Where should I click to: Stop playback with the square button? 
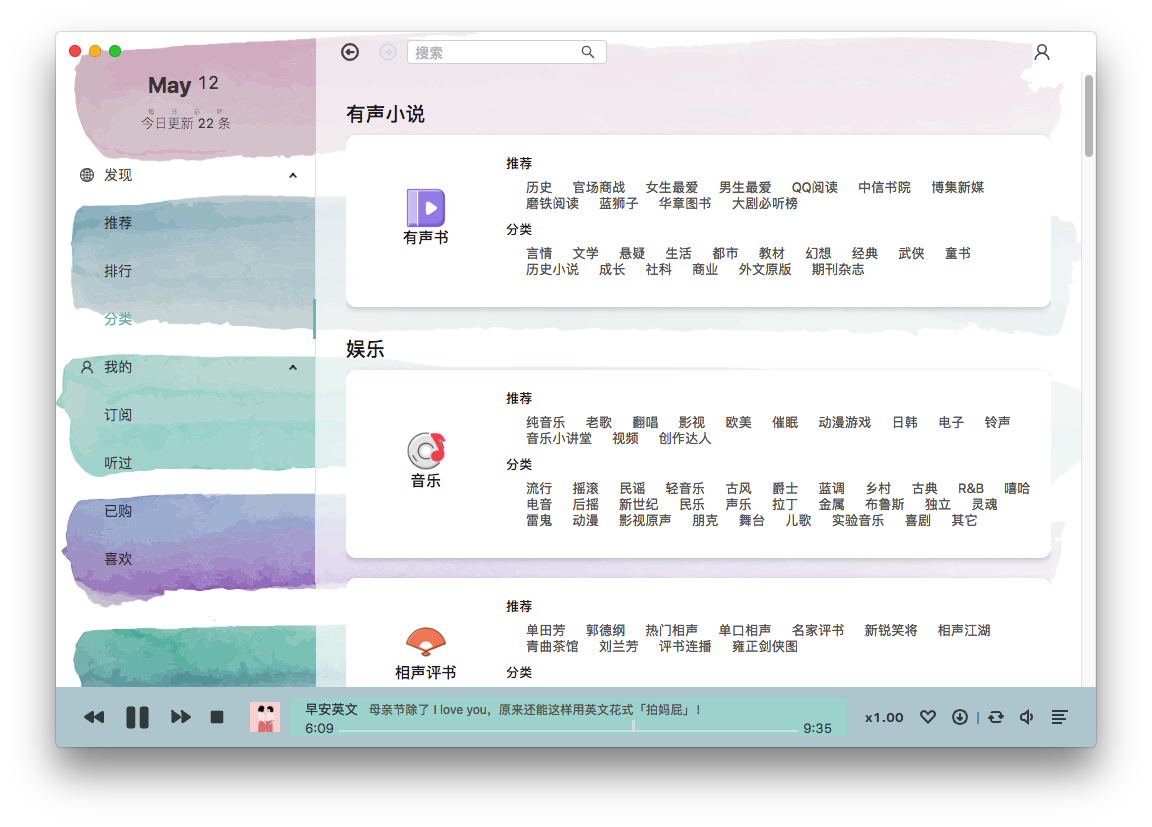point(217,717)
